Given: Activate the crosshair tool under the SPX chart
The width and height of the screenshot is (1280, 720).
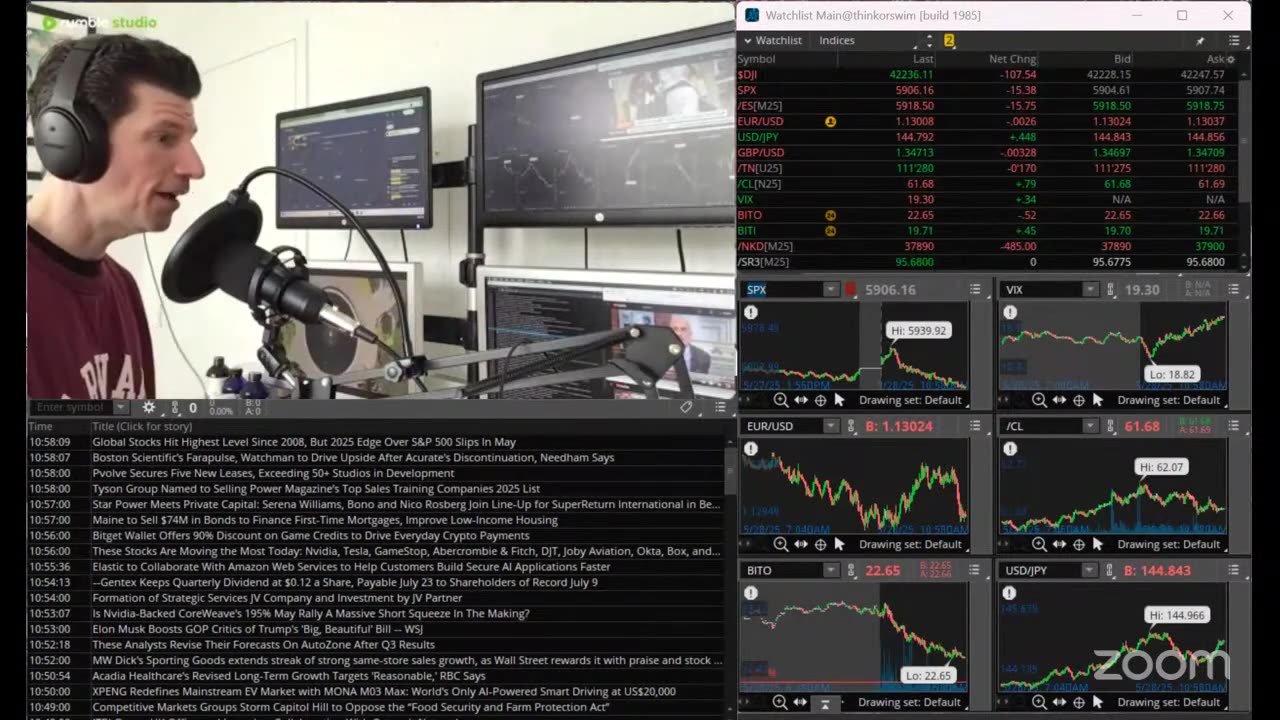Looking at the screenshot, I should click(x=820, y=400).
